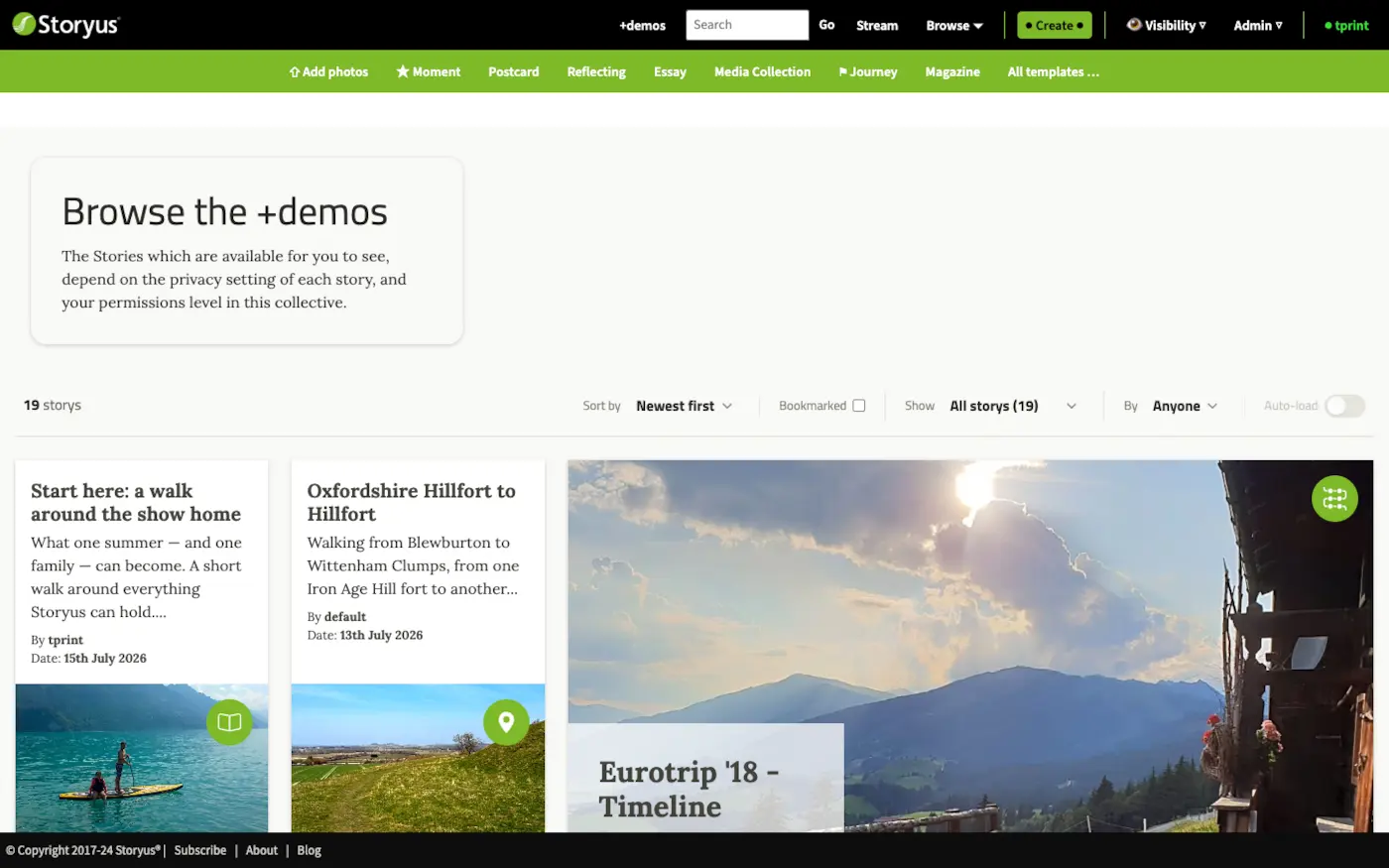
Task: Click the 'Date: 15th July 2026' text
Action: point(88,658)
